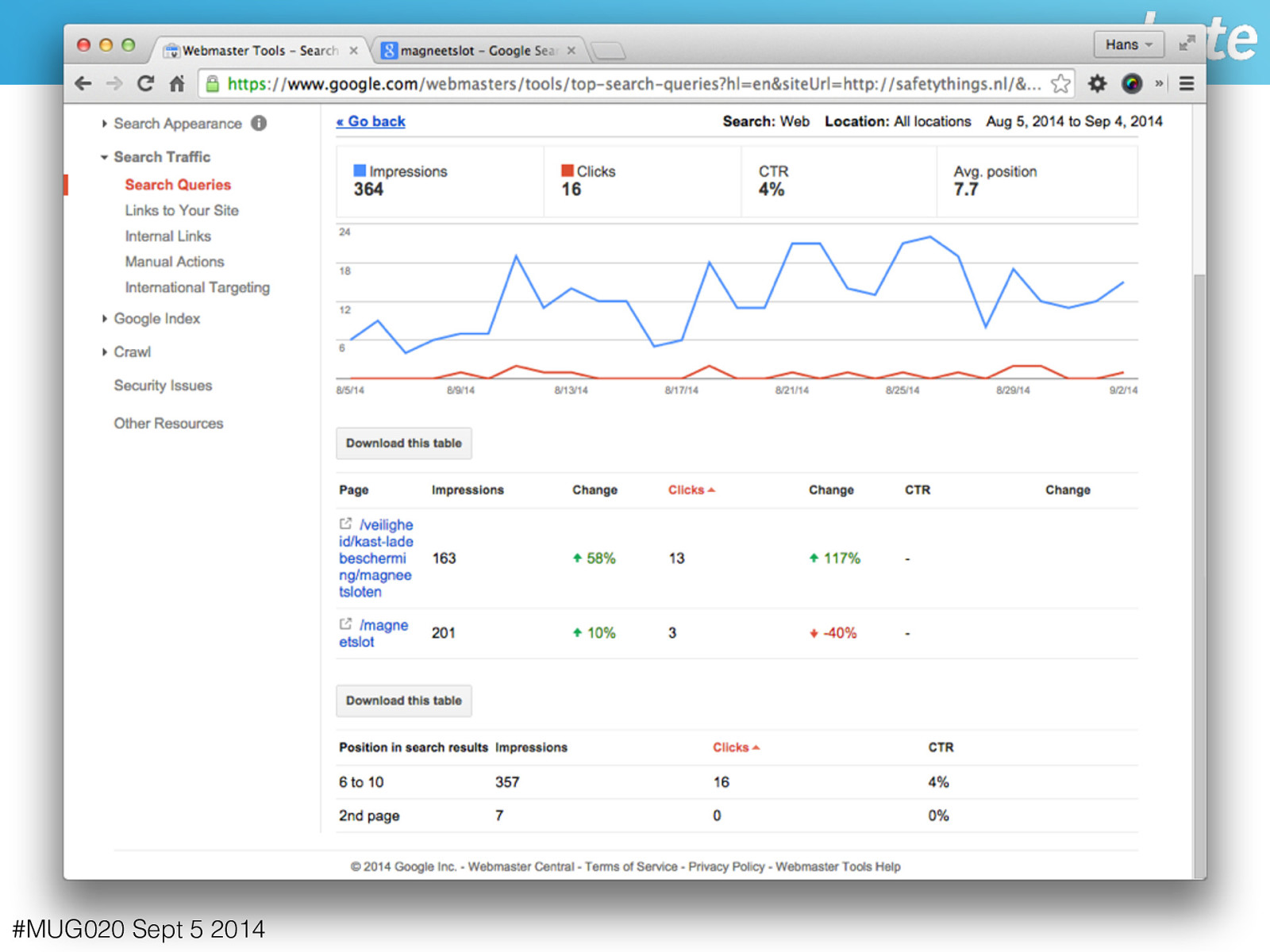Click the browser forward arrow
The image size is (1270, 952).
114,83
